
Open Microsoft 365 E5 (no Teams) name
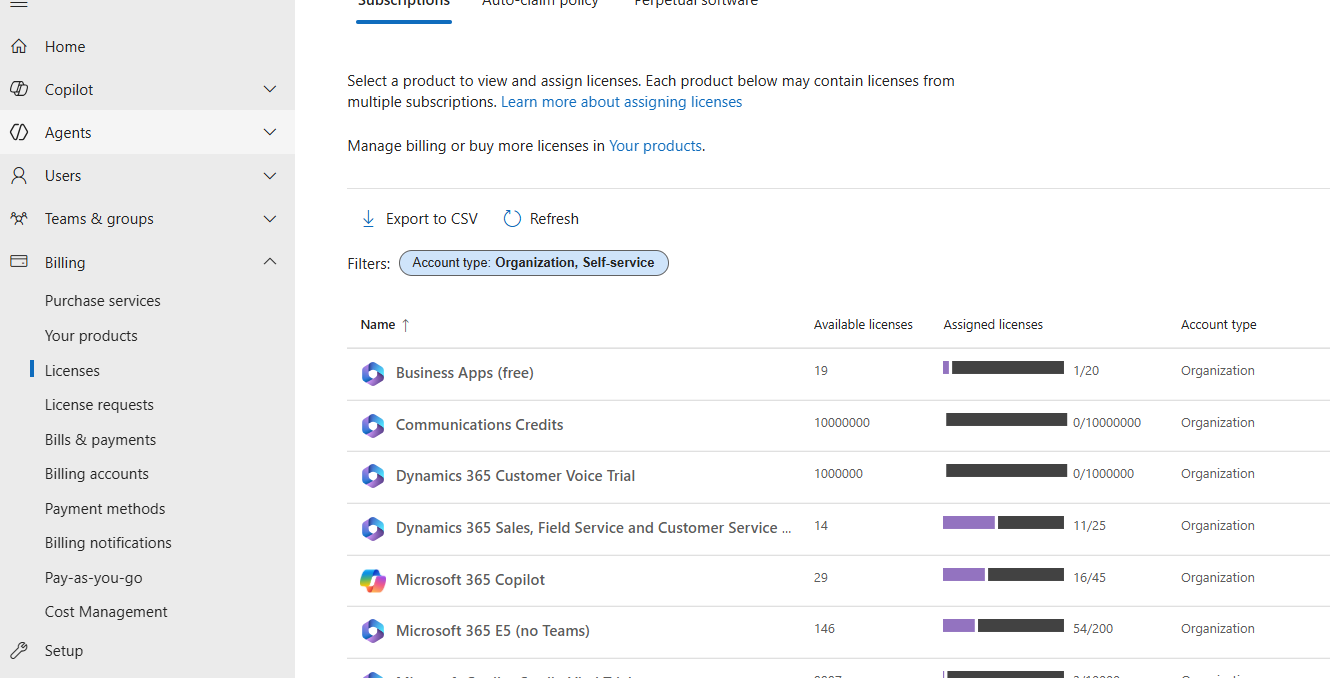(x=493, y=631)
